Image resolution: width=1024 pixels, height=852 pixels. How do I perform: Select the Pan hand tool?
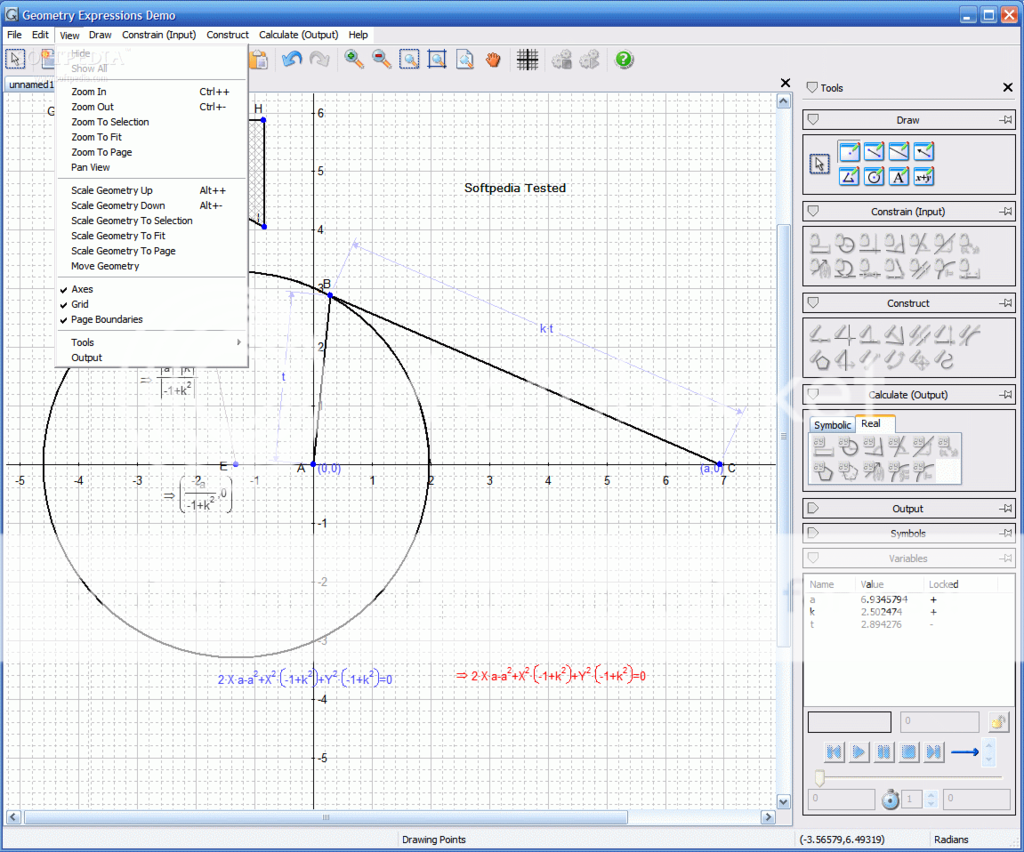tap(493, 60)
